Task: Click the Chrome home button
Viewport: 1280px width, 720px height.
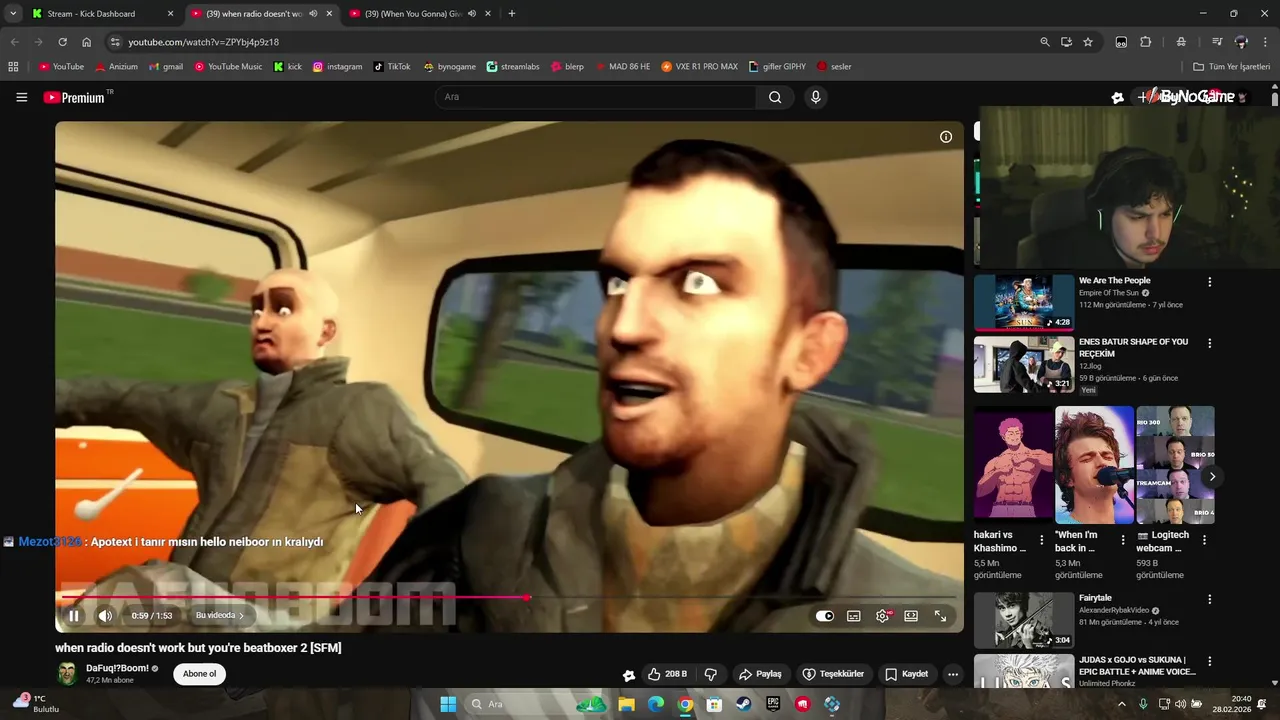Action: pos(87,42)
